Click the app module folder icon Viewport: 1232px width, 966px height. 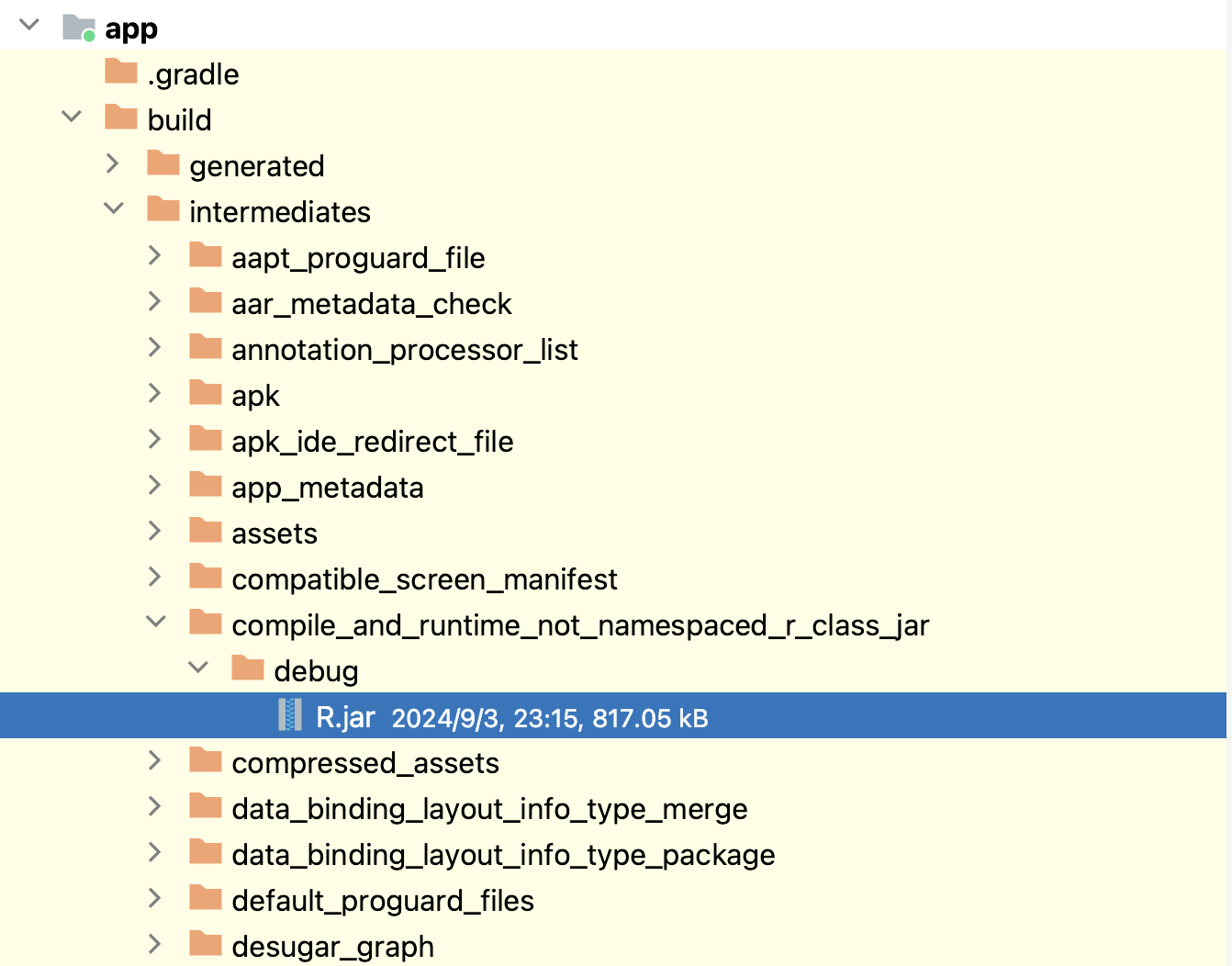pos(79,28)
